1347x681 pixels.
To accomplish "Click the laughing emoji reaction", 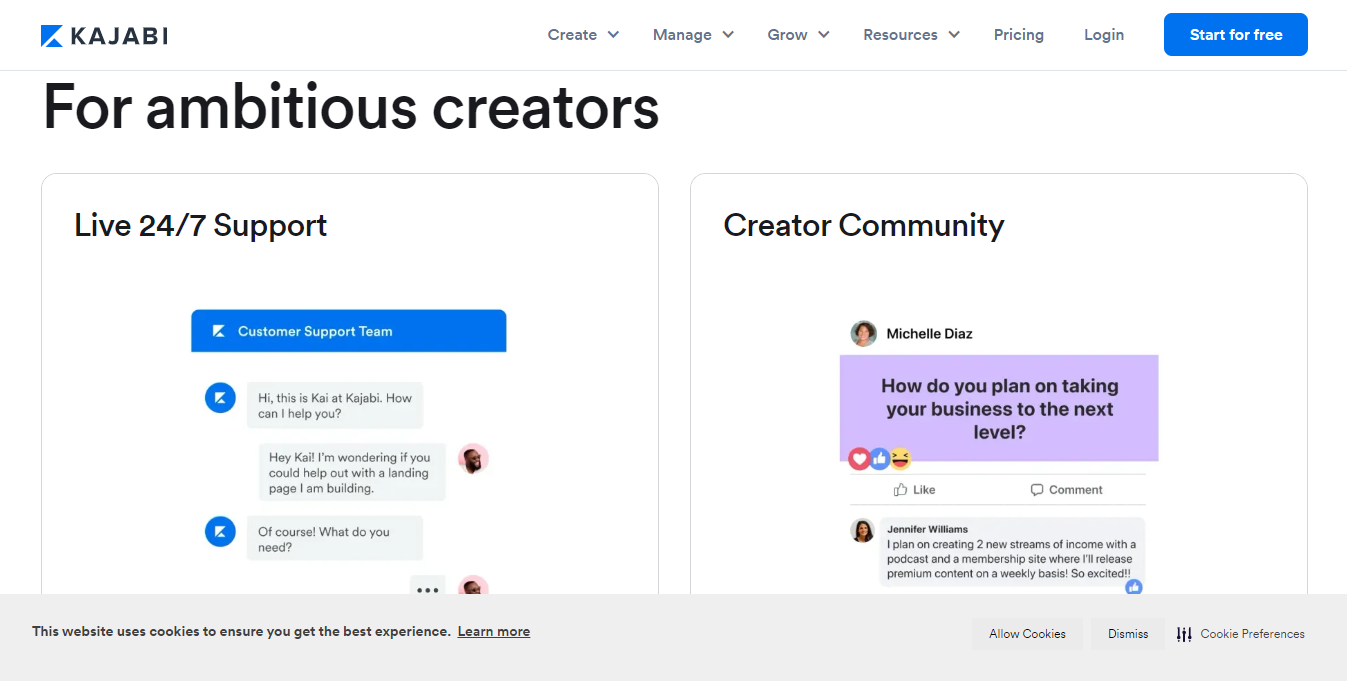I will tap(901, 459).
